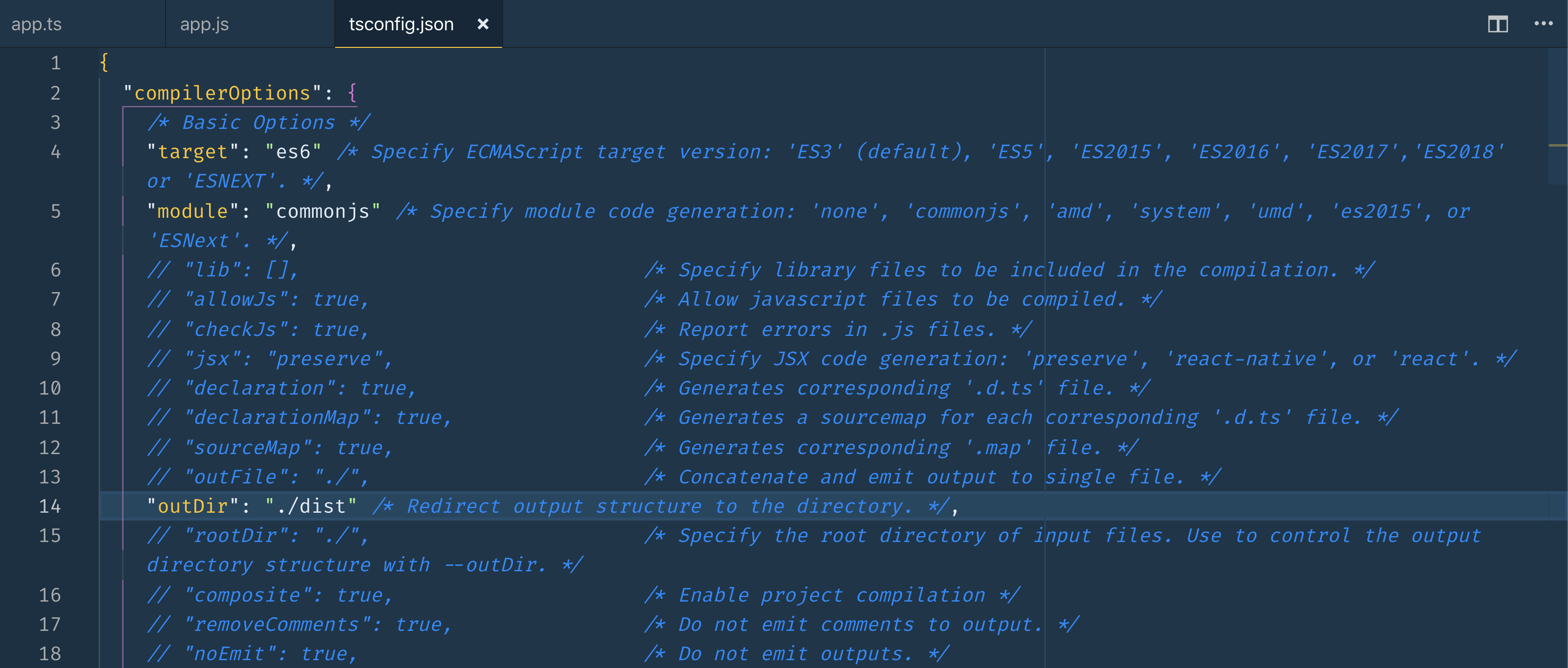This screenshot has width=1568, height=668.
Task: Click the brace after compilerOptions
Action: click(x=352, y=93)
